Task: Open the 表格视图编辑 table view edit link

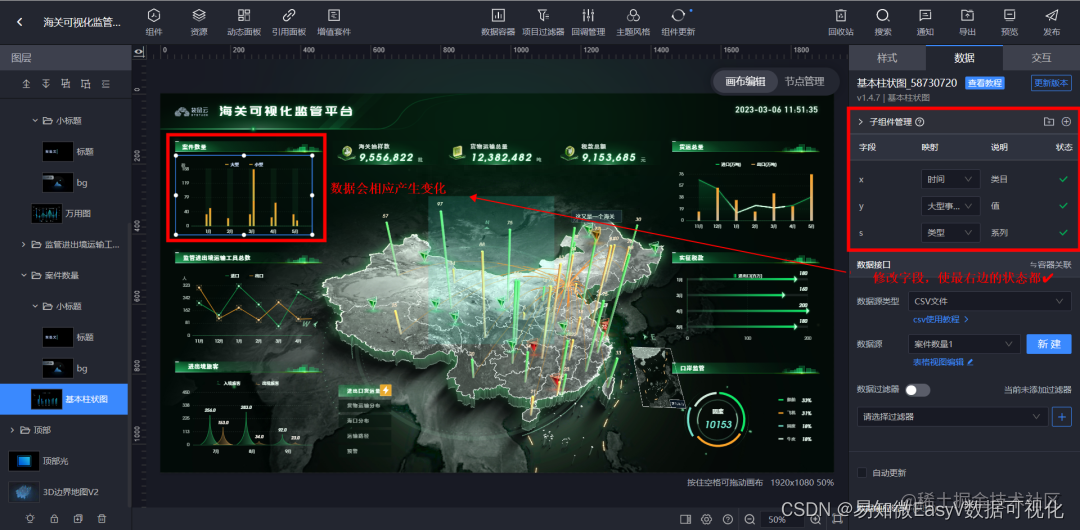Action: 943,361
